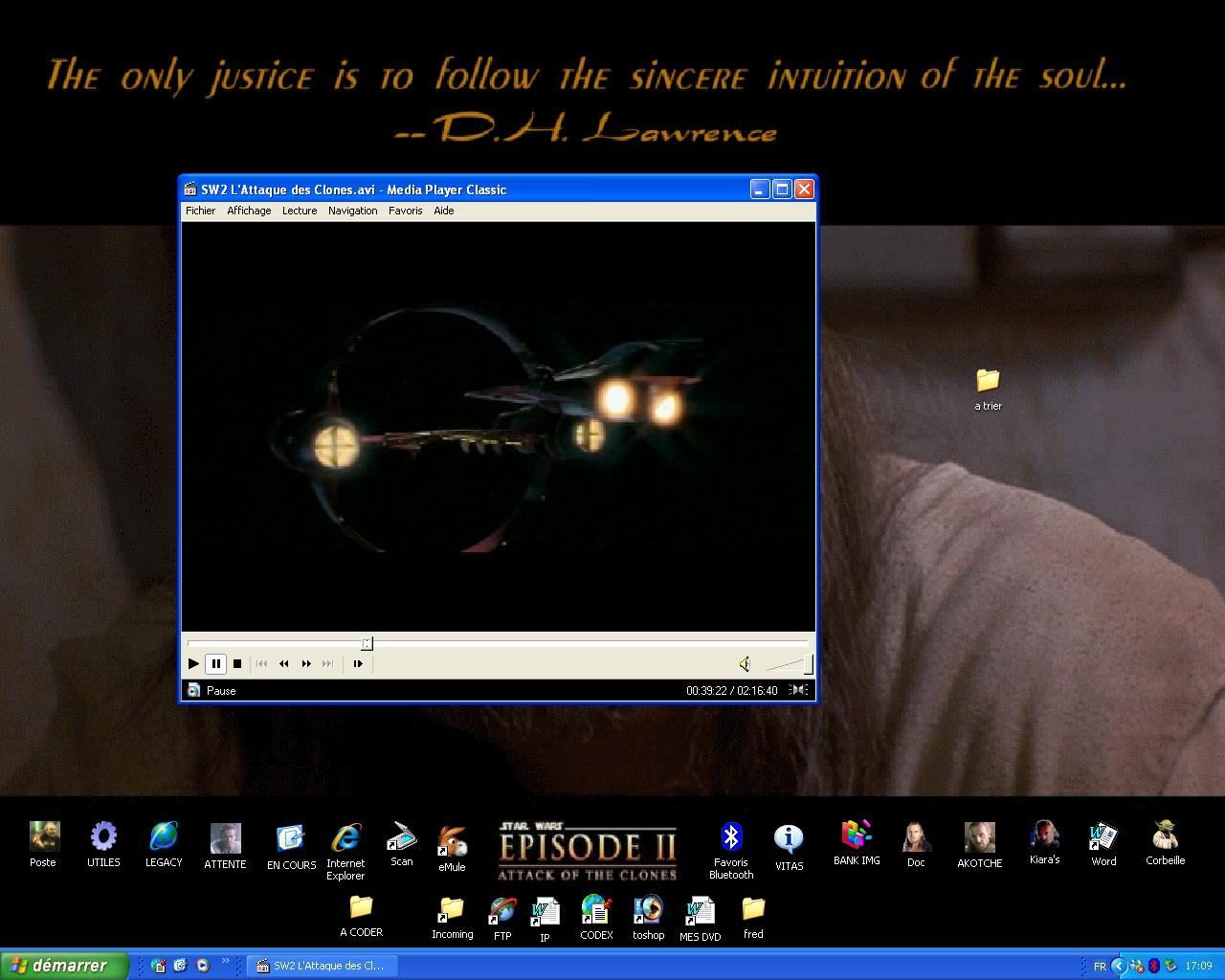Screen dimensions: 1225x980
Task: Skip to the next chapter button
Action: [x=328, y=663]
